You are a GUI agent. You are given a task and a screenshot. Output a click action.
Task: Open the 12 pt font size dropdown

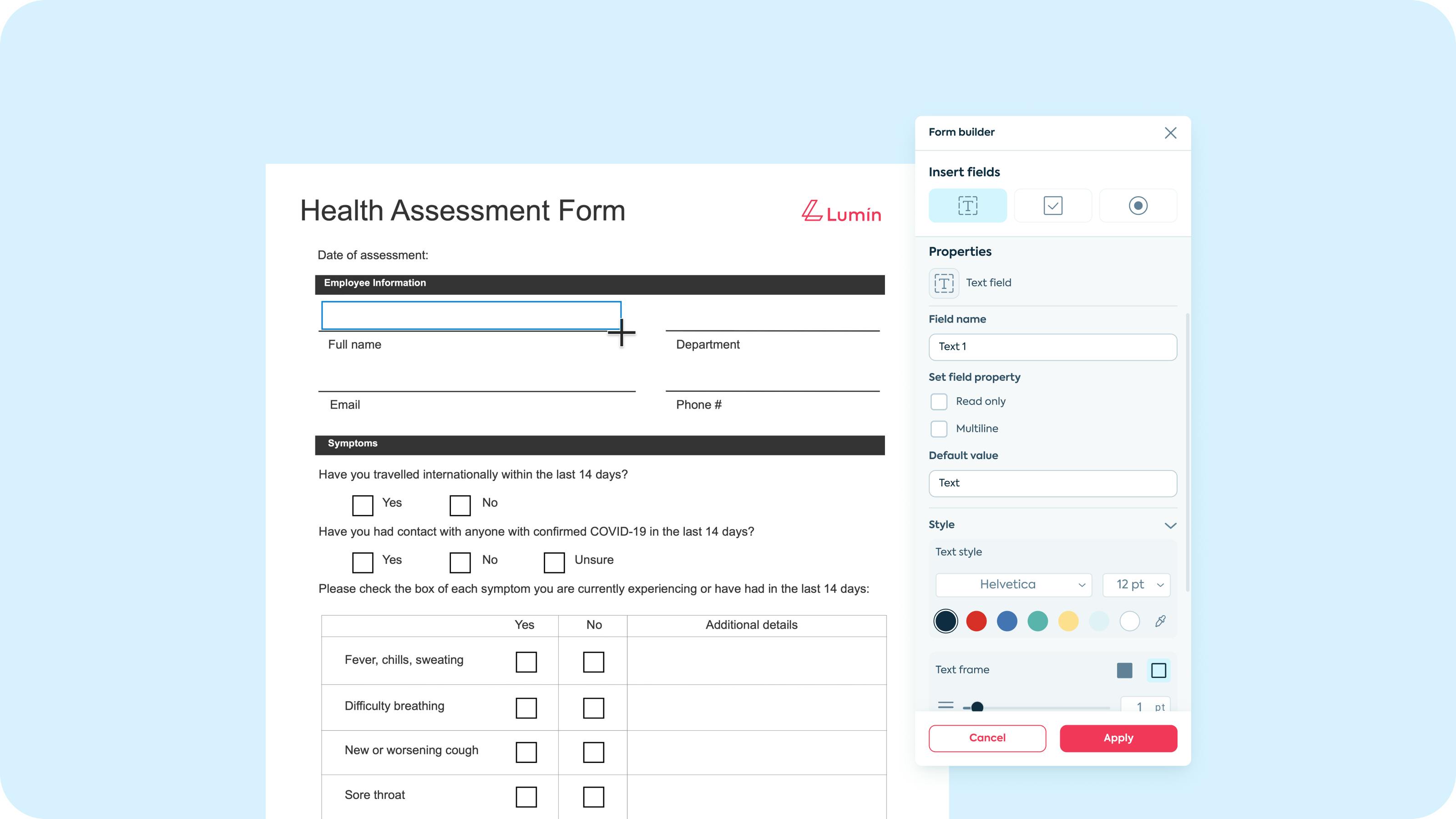pos(1136,584)
